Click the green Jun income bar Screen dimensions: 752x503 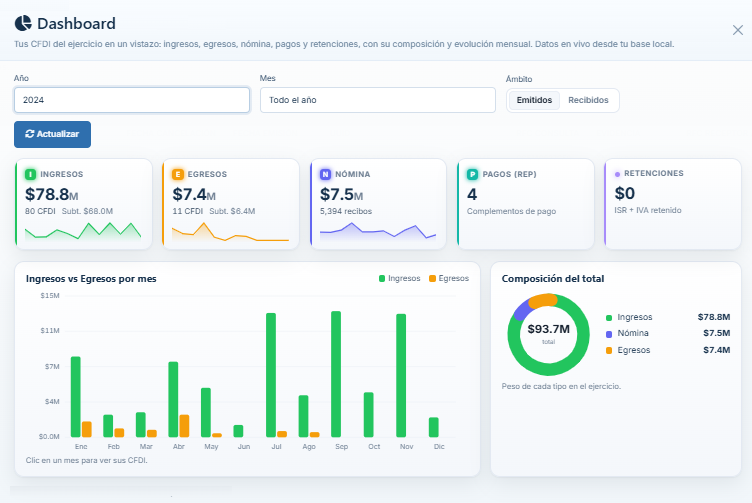point(238,431)
